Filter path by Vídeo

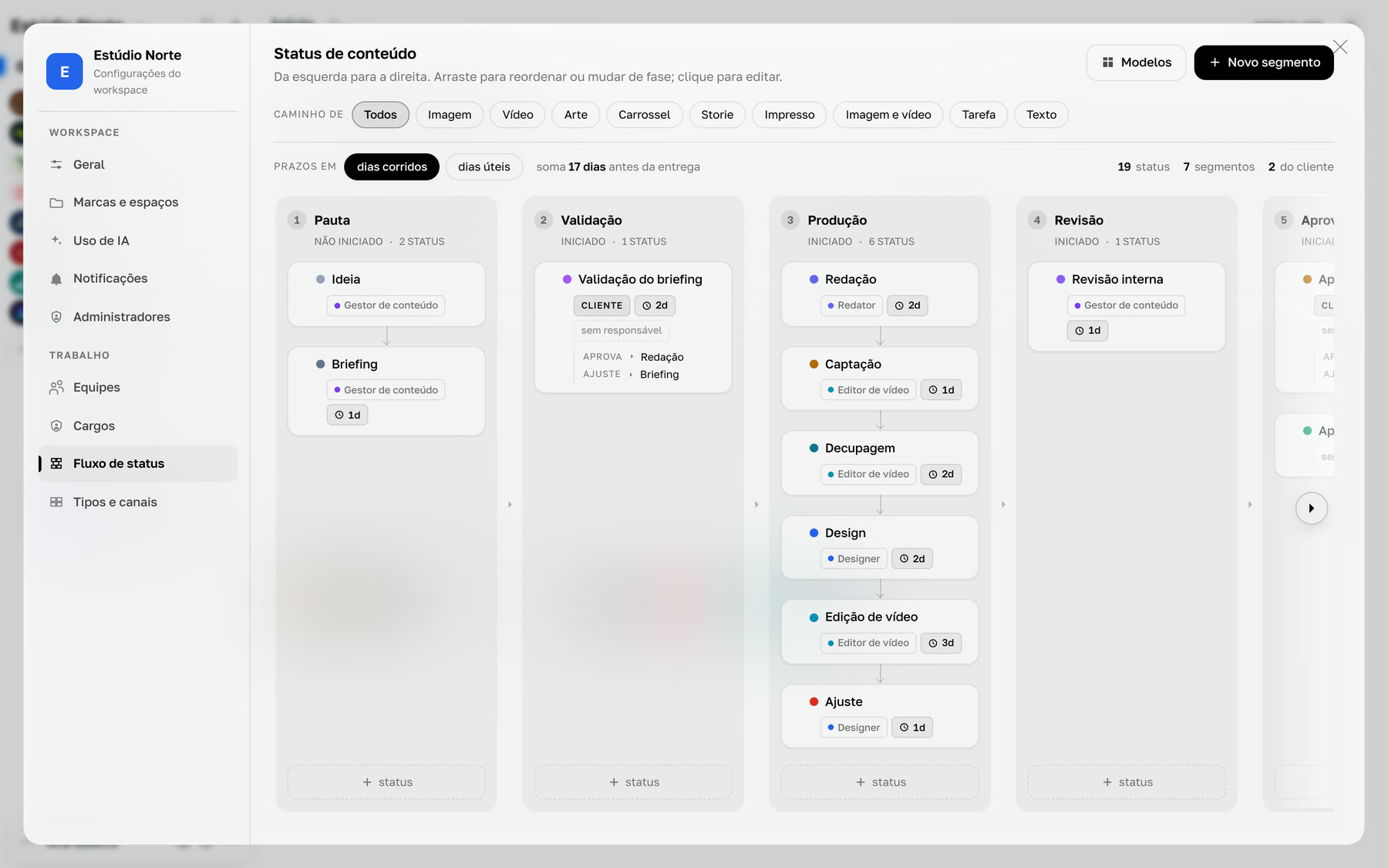tap(517, 115)
